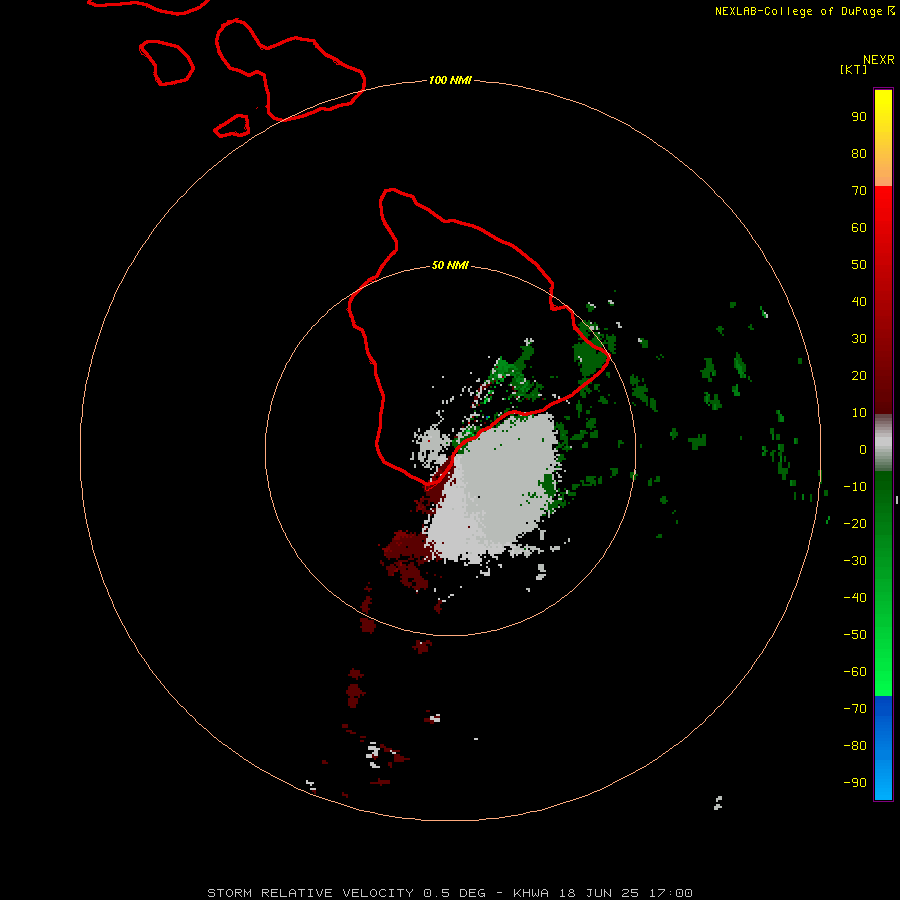Viewport: 900px width, 900px height.
Task: Click the gray zero-velocity segment of color bar
Action: point(883,443)
